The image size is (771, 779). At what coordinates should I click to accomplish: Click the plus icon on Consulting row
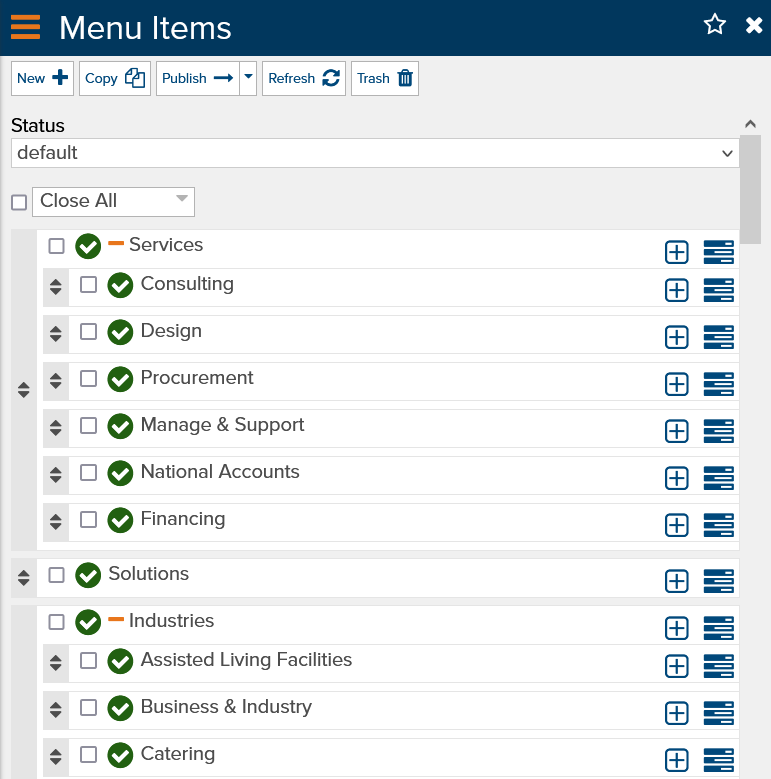coord(677,290)
